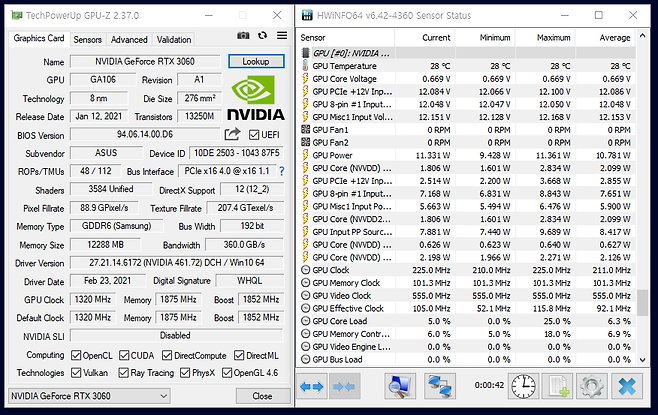The width and height of the screenshot is (658, 415).
Task: Click the Minimum column header
Action: tap(485, 38)
